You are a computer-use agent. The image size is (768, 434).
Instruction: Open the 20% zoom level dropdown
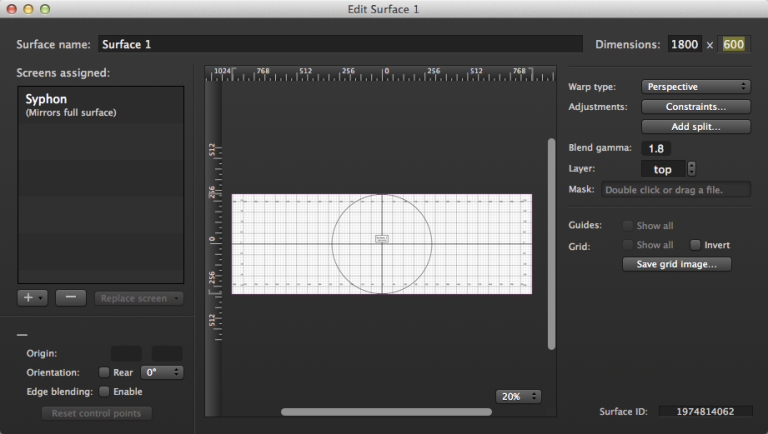coord(518,396)
